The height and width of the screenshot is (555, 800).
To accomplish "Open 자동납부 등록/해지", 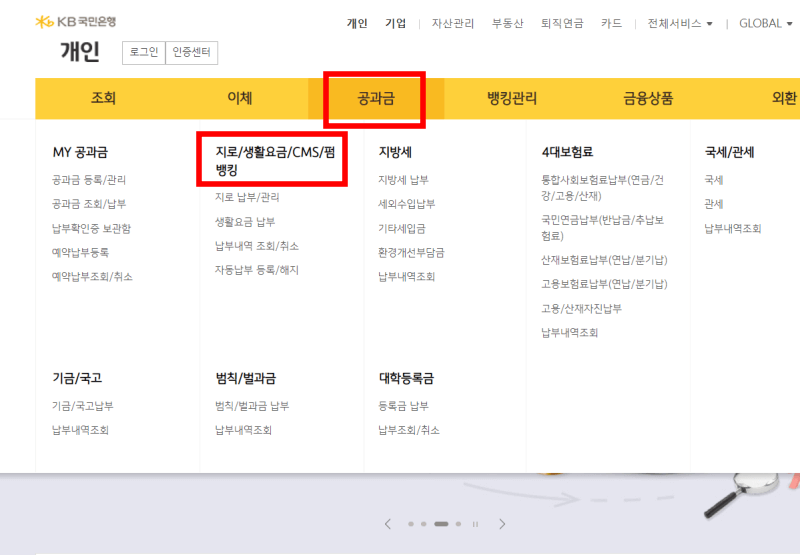I will click(x=257, y=270).
